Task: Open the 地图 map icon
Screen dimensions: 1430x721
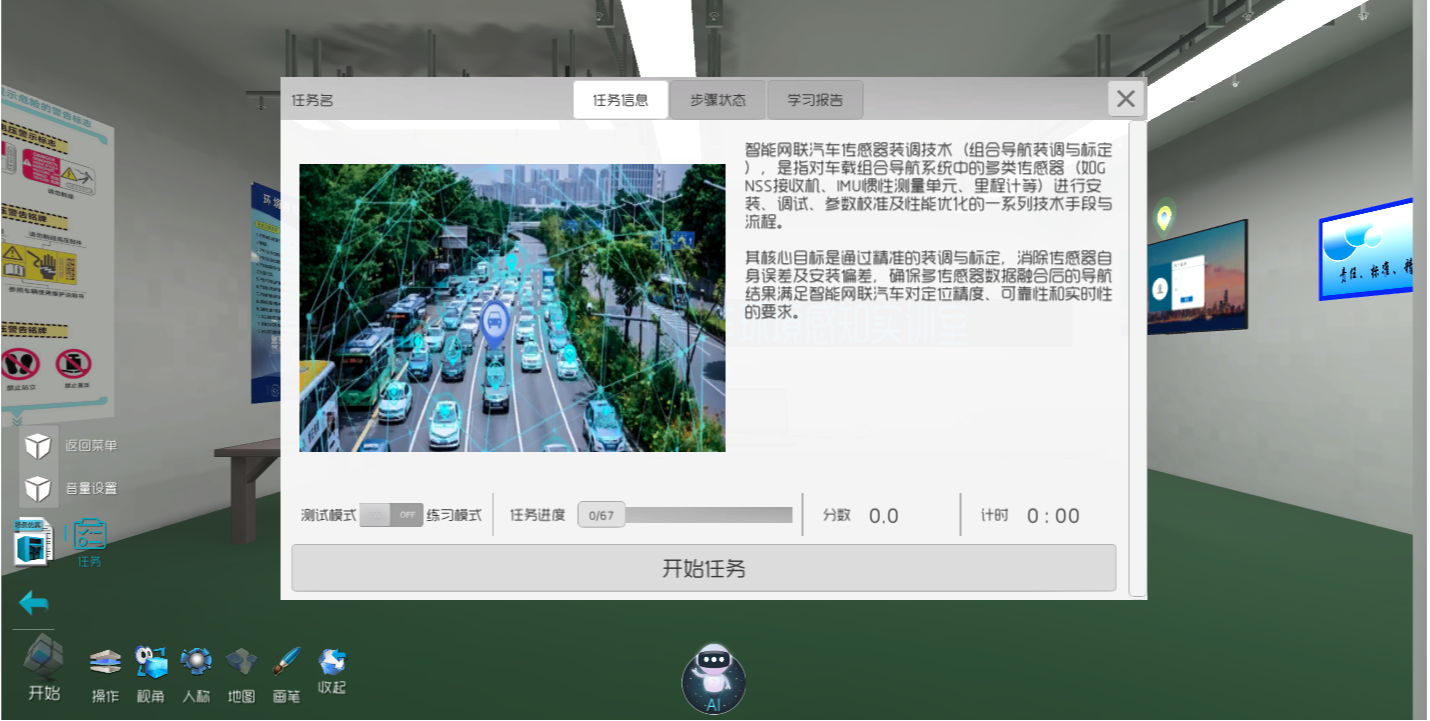Action: [x=241, y=663]
